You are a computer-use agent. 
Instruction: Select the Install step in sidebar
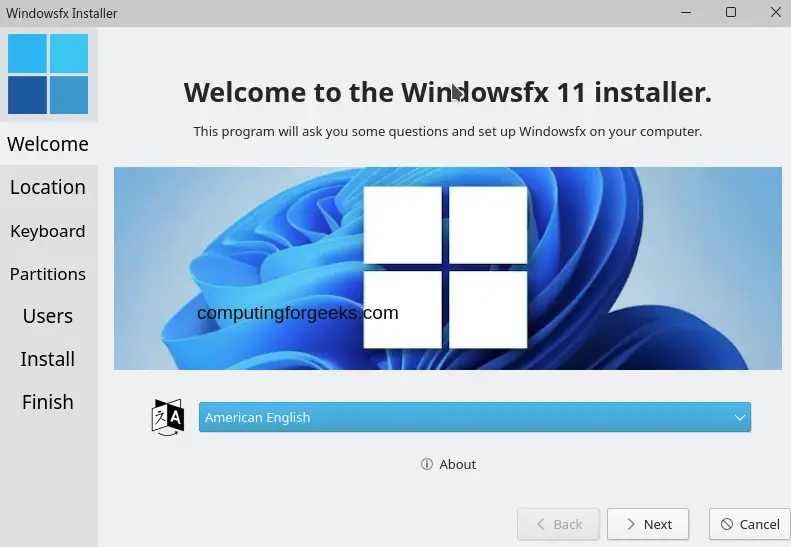pos(48,359)
